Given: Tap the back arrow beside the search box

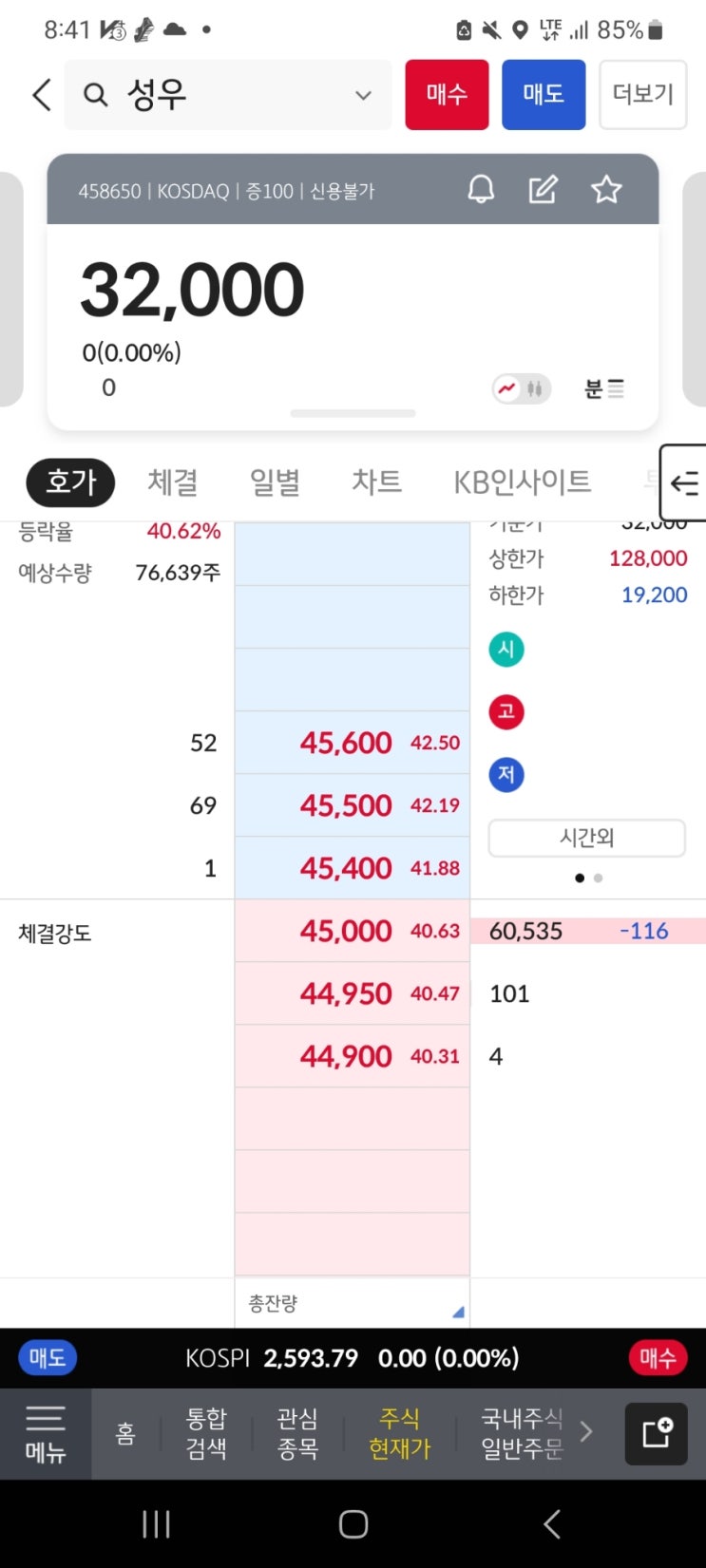Looking at the screenshot, I should (x=41, y=95).
